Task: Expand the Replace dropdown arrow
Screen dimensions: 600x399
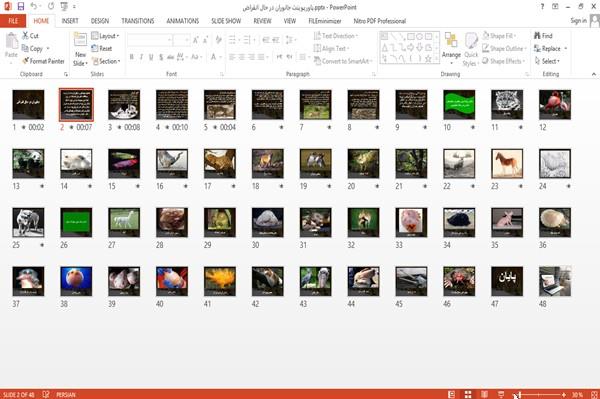Action: click(566, 49)
